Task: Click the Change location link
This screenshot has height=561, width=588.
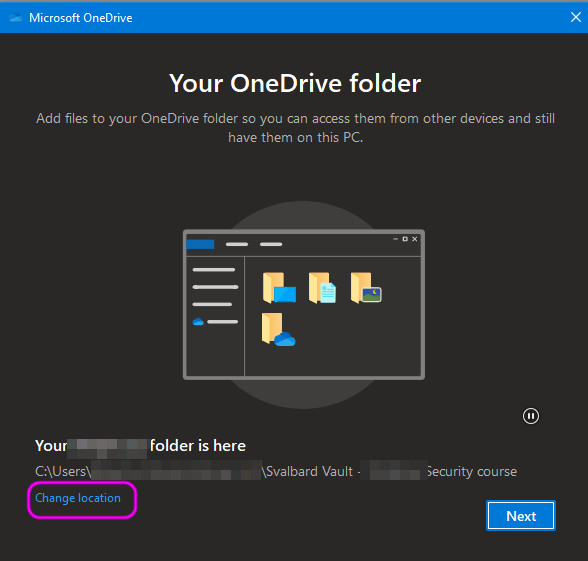Action: [78, 498]
